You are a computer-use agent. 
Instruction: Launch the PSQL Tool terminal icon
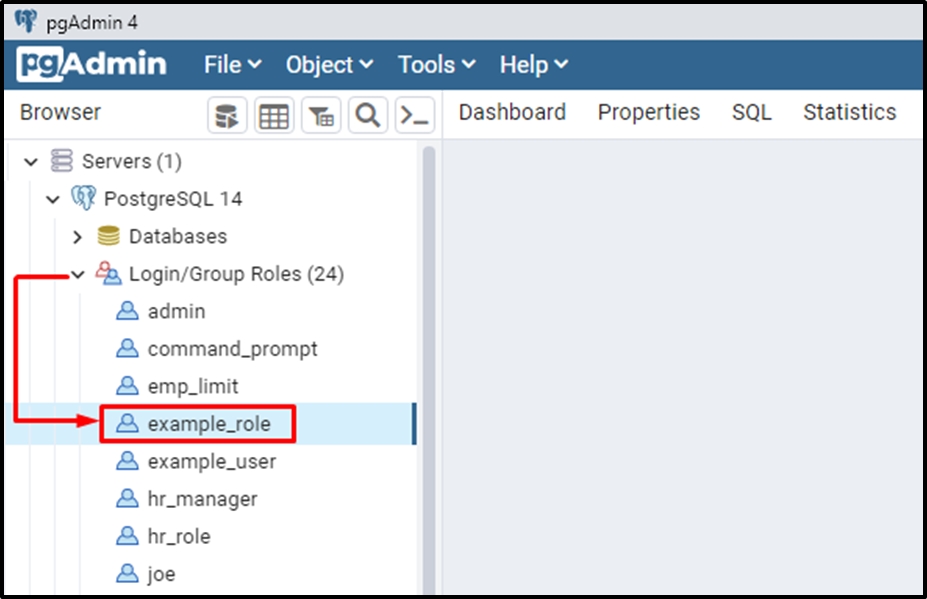[414, 116]
